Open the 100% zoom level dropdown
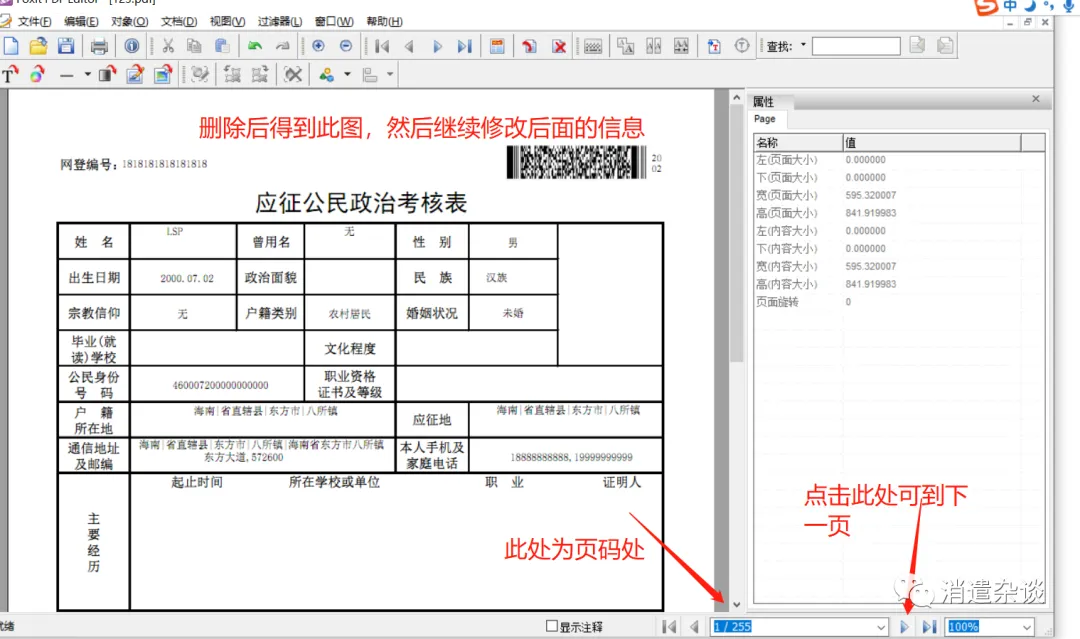This screenshot has height=639, width=1080. coord(1027,627)
